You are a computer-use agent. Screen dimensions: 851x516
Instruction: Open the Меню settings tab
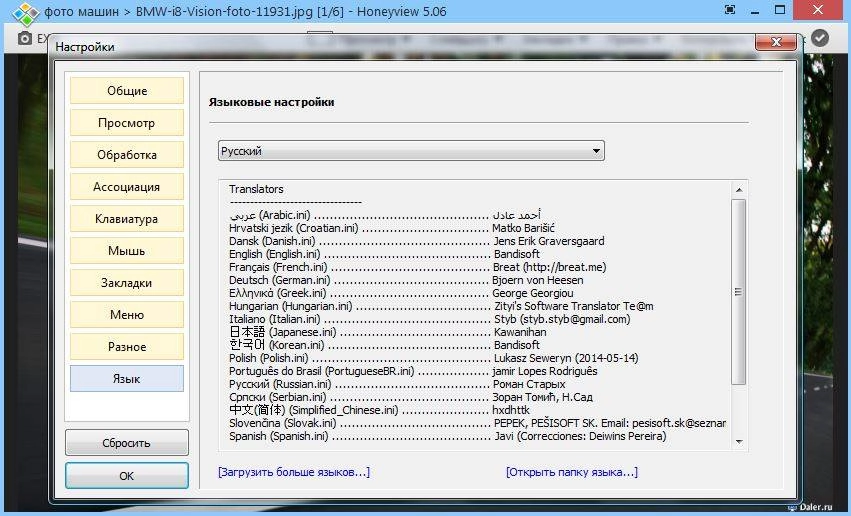[127, 315]
